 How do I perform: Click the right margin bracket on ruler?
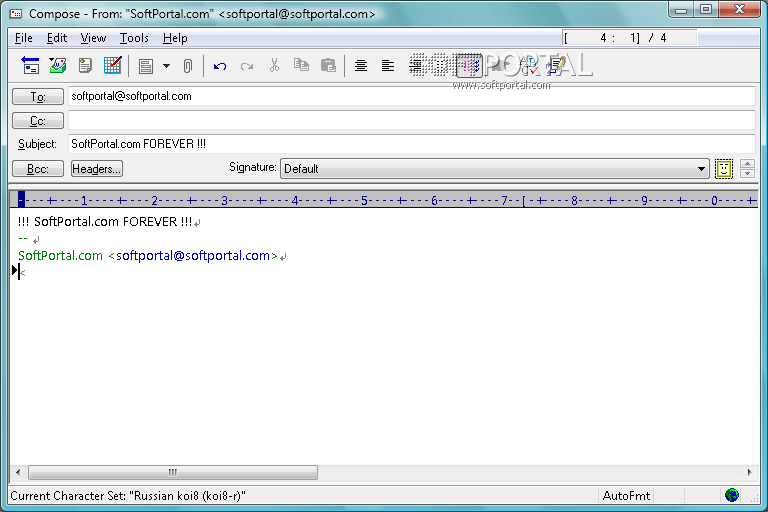[524, 200]
